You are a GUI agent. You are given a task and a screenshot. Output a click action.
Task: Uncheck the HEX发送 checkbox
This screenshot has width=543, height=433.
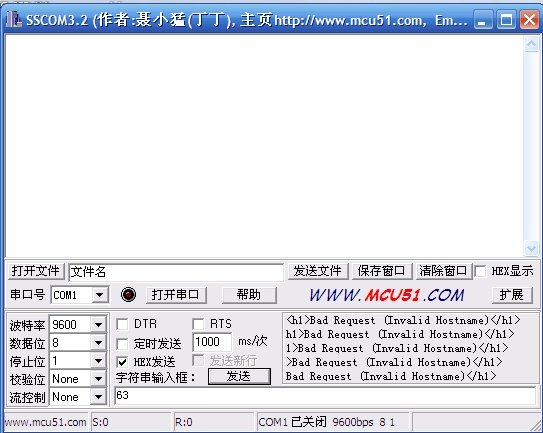[122, 362]
